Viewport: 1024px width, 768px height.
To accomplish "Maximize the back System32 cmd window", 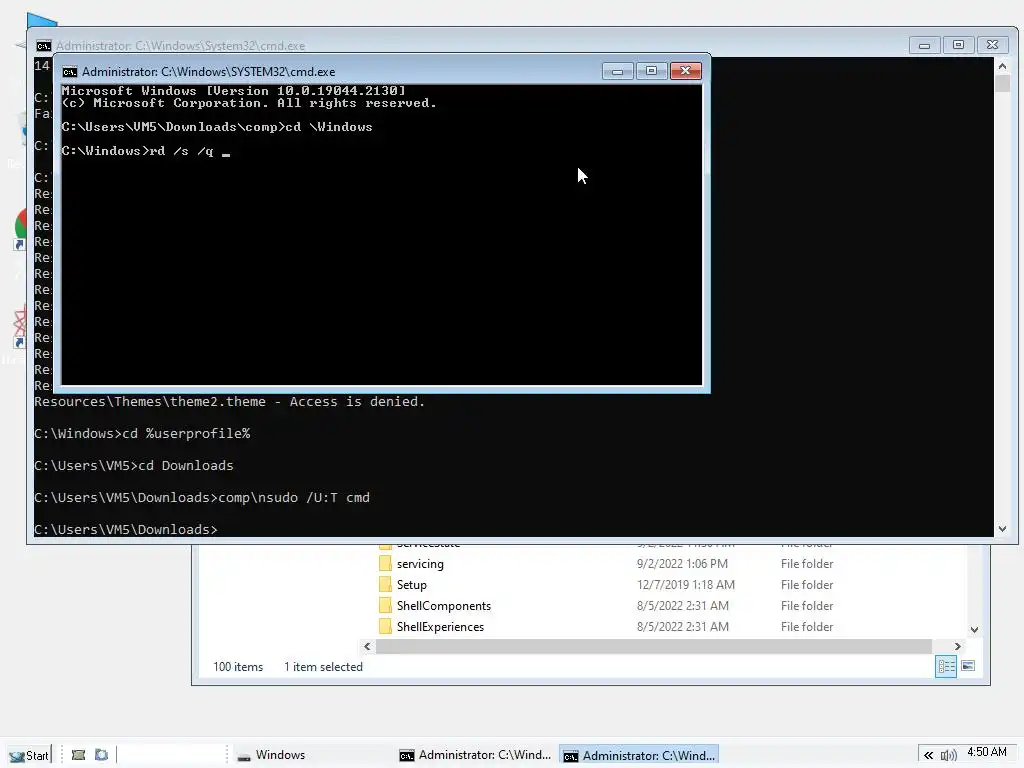I will tap(958, 45).
